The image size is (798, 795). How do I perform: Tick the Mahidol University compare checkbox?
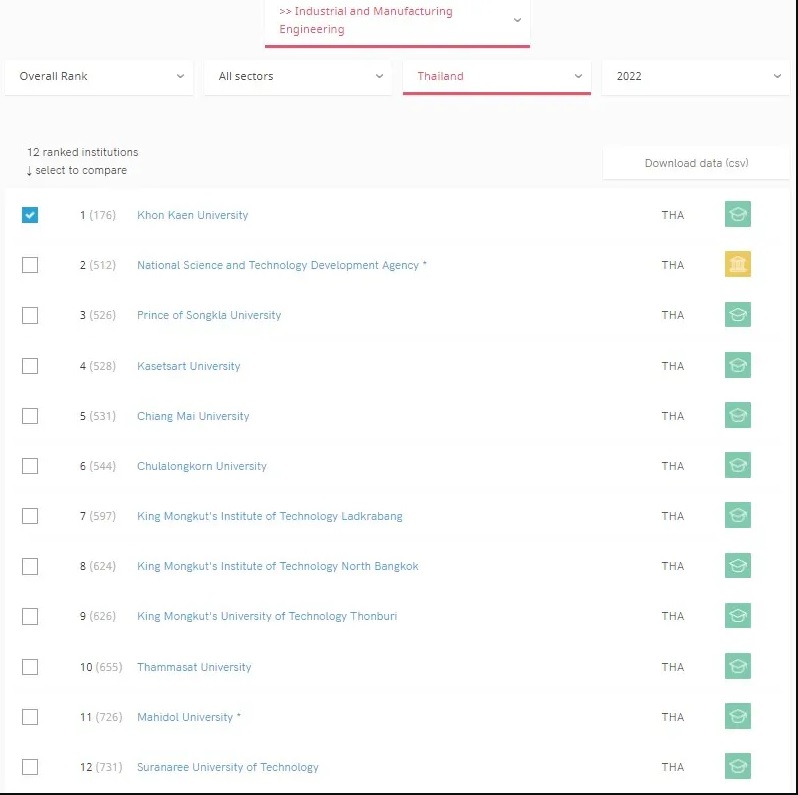(x=30, y=717)
